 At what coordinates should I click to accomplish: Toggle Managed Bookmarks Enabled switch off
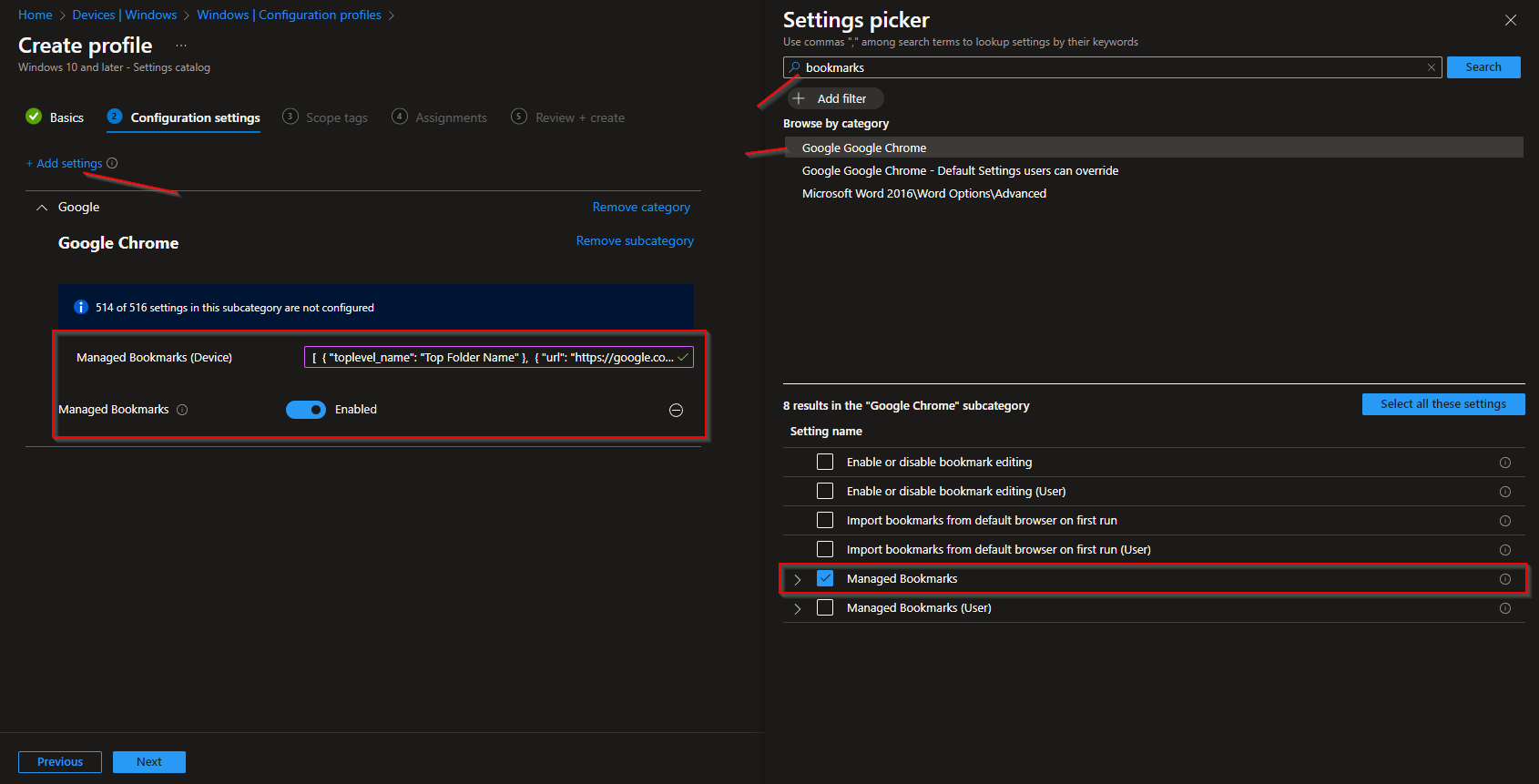306,410
